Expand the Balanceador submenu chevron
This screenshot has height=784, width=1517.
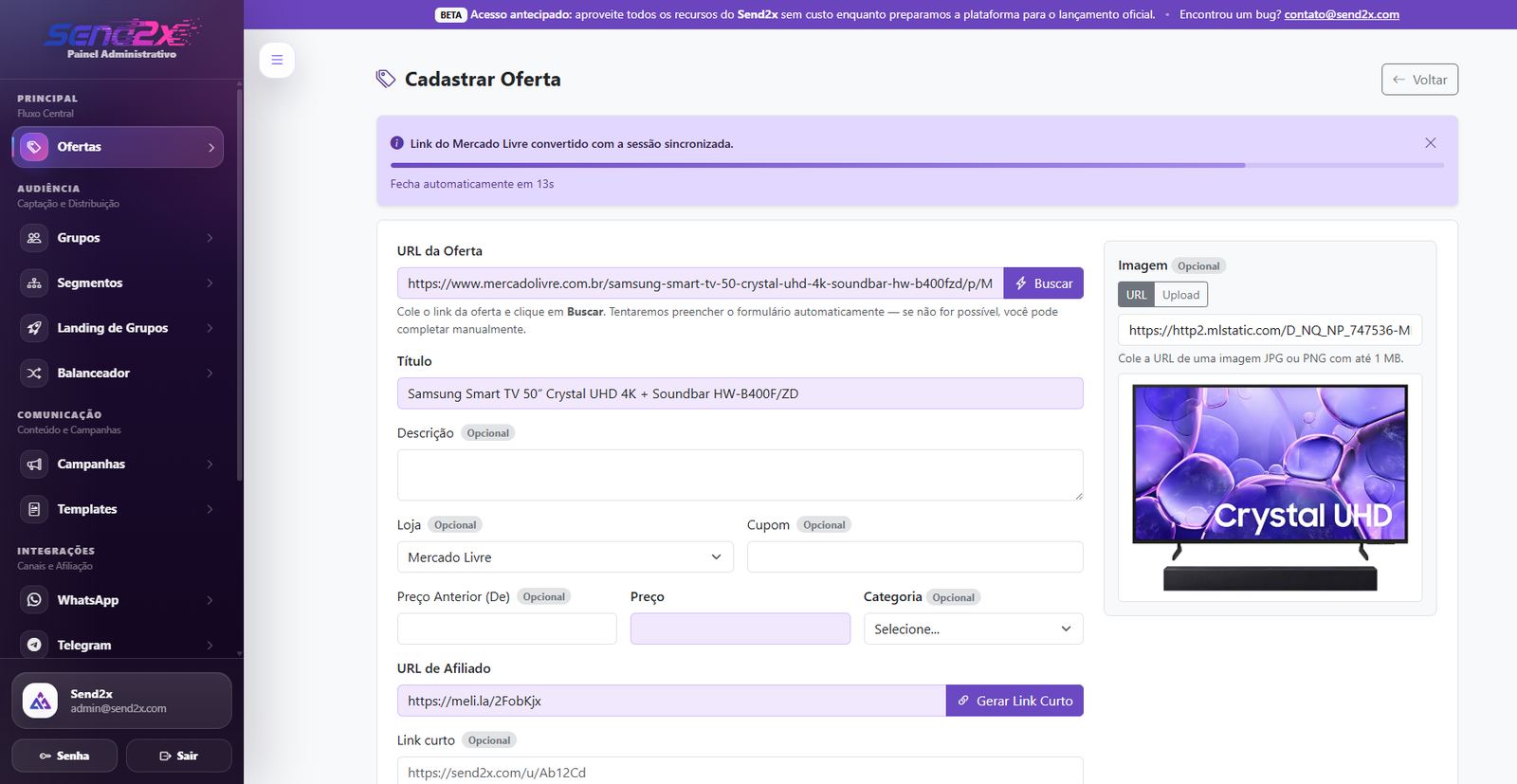click(210, 373)
